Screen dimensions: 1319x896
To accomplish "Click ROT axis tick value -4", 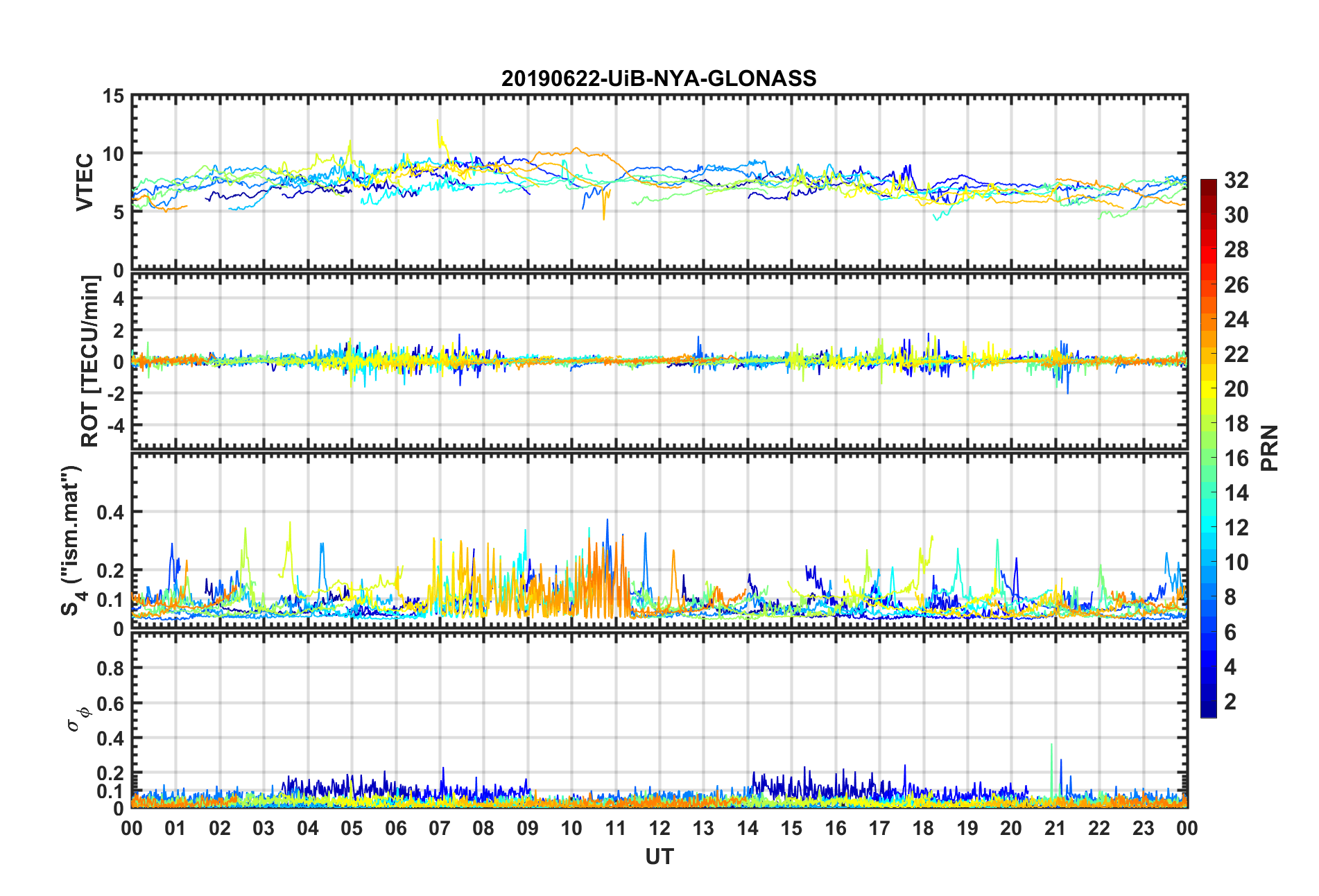I will point(116,424).
